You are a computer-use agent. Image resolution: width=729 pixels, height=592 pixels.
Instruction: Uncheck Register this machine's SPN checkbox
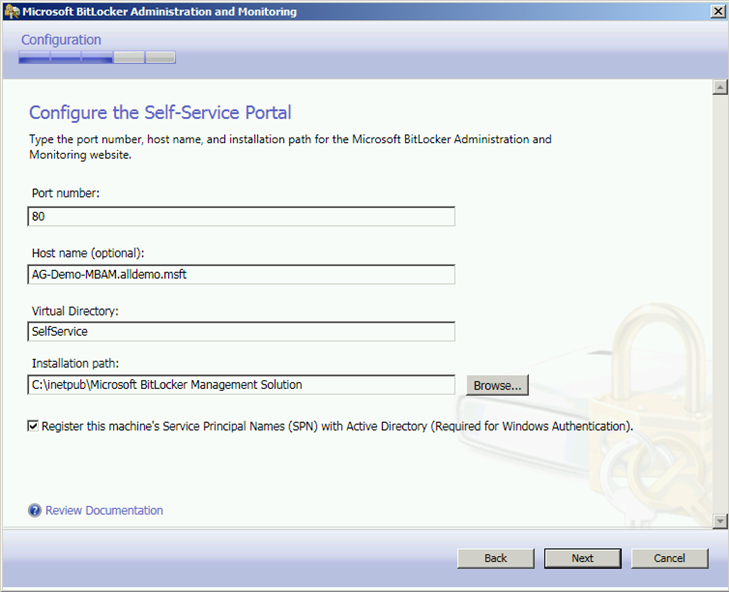33,426
